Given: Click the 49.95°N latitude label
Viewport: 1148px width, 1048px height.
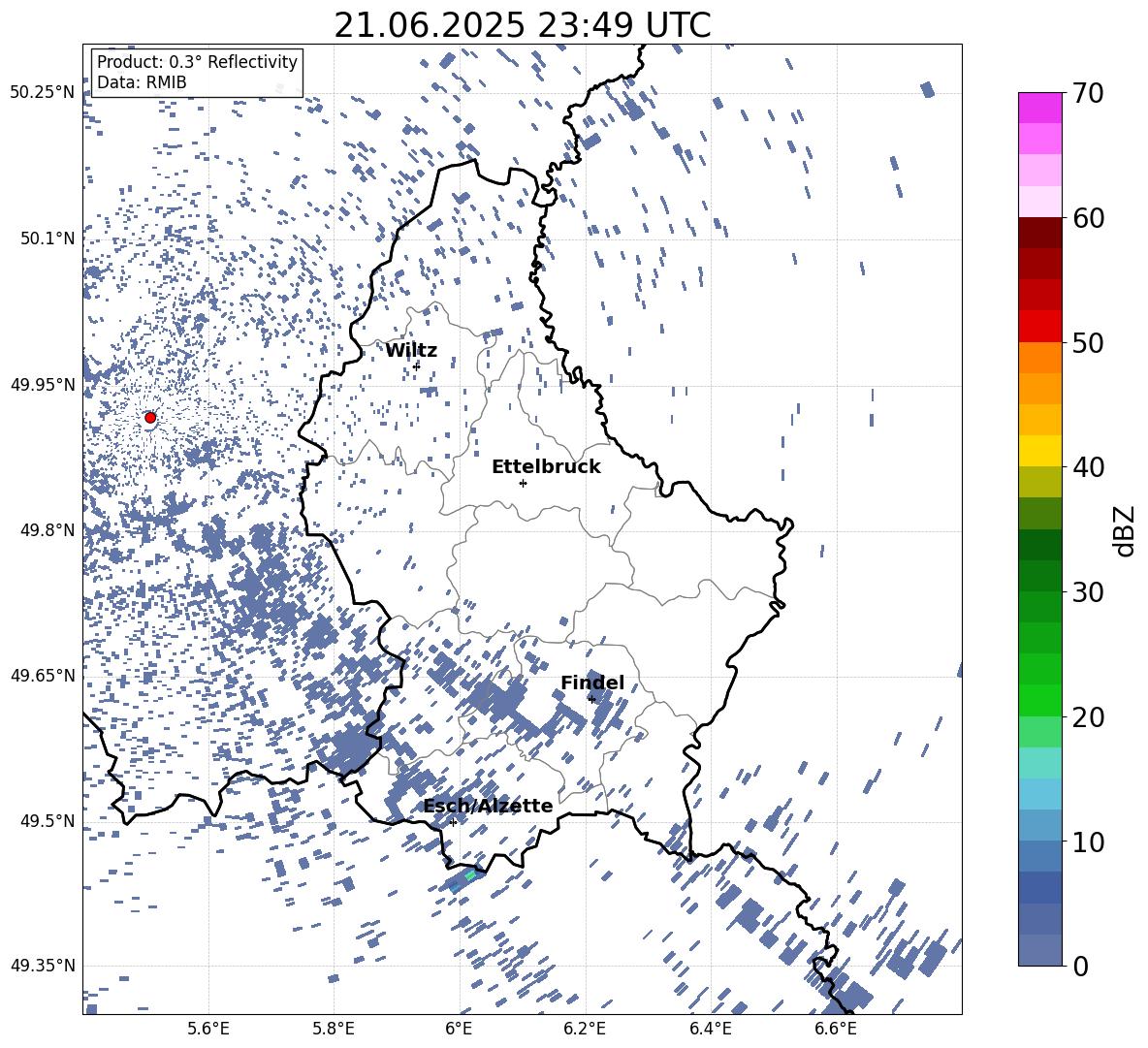Looking at the screenshot, I should point(43,384).
